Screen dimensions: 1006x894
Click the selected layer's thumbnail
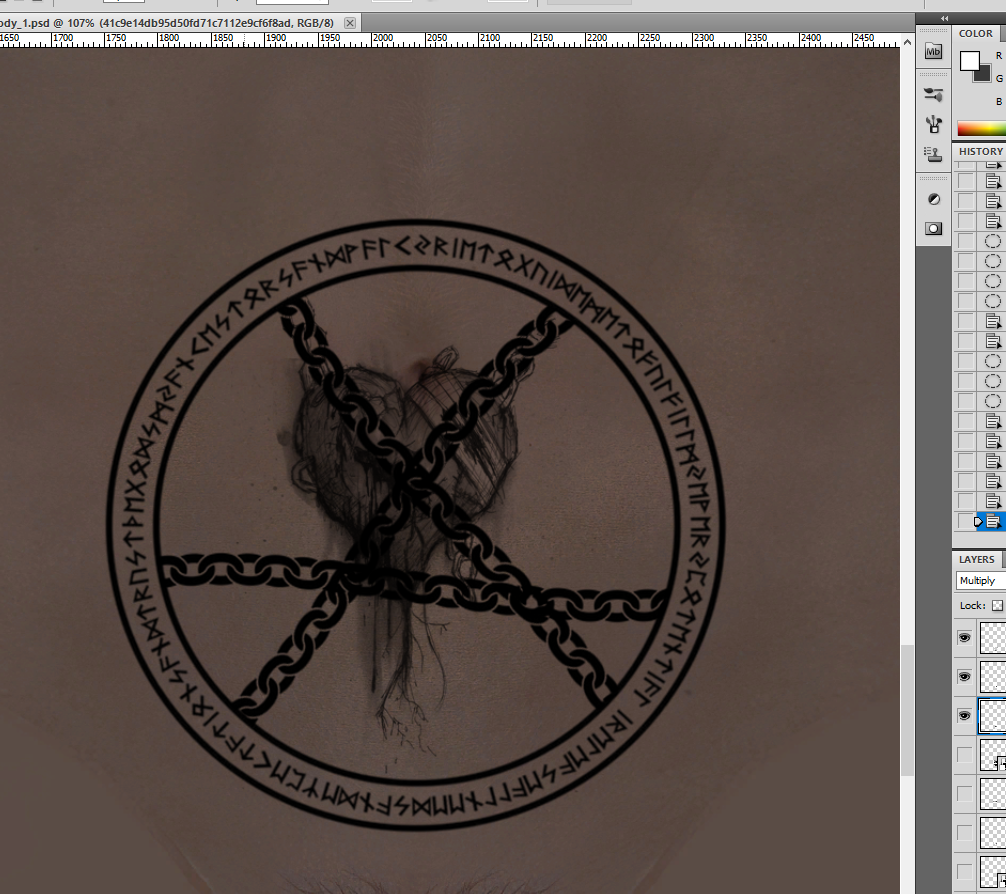[993, 716]
